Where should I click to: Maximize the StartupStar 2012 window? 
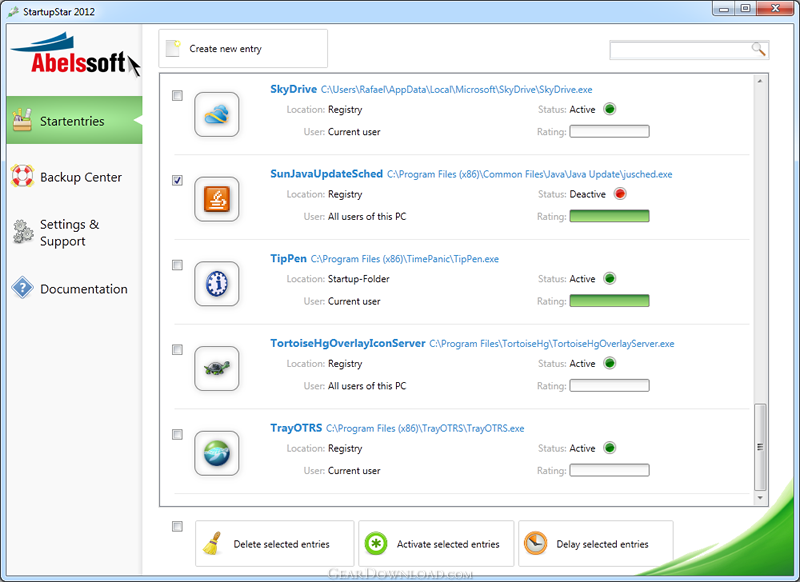click(x=745, y=8)
